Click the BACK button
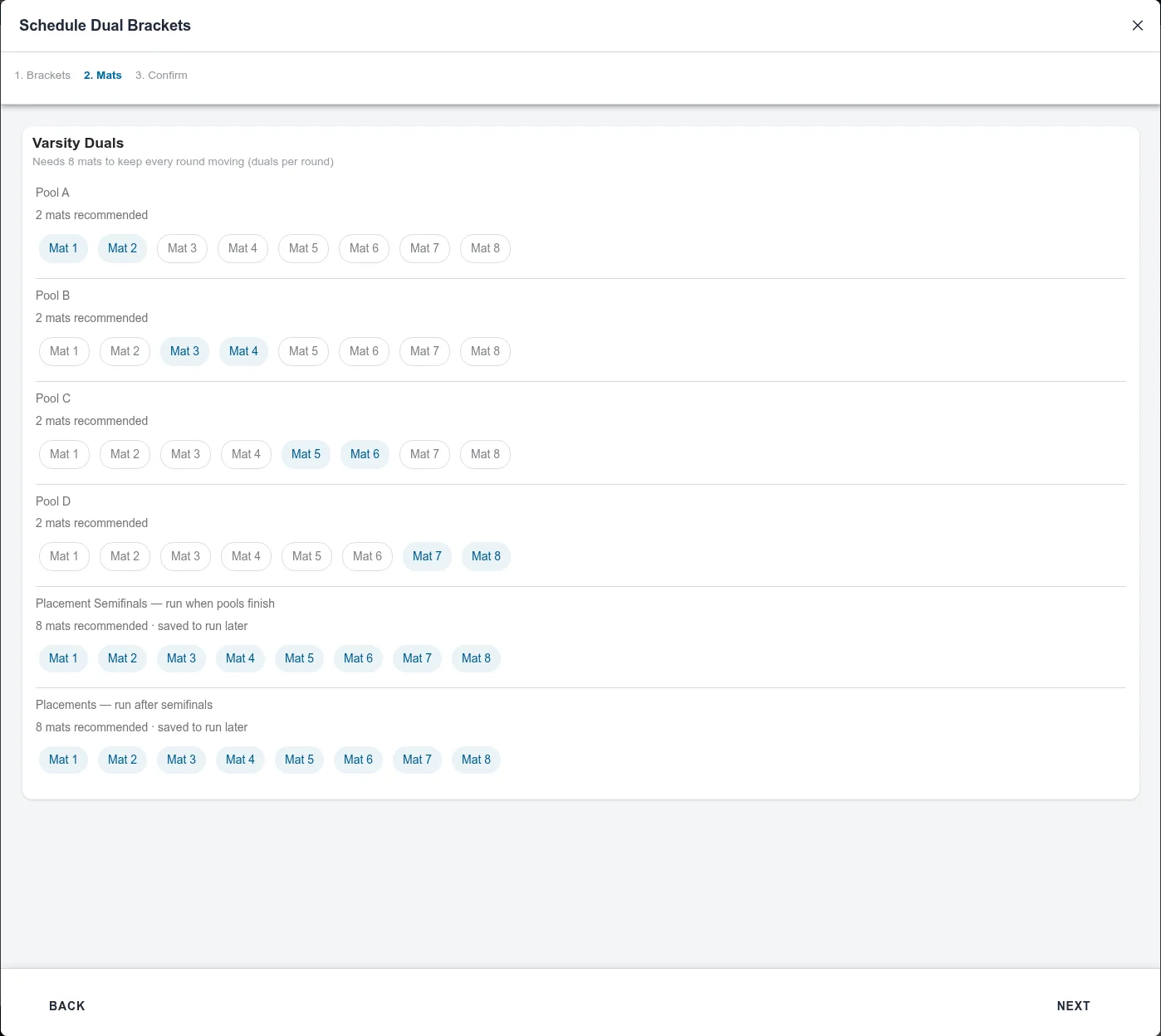Screen dimensions: 1161x1036 pyautogui.click(x=67, y=1005)
